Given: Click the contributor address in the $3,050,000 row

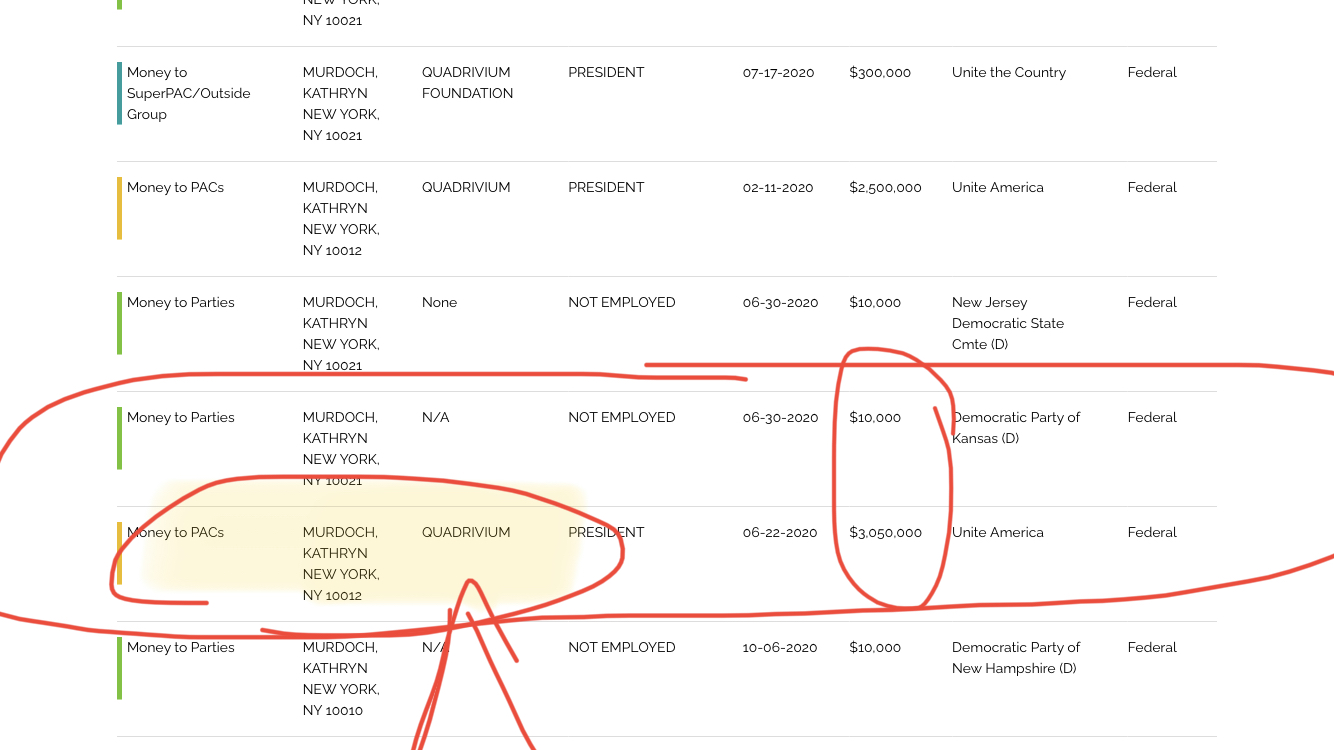Looking at the screenshot, I should (341, 585).
